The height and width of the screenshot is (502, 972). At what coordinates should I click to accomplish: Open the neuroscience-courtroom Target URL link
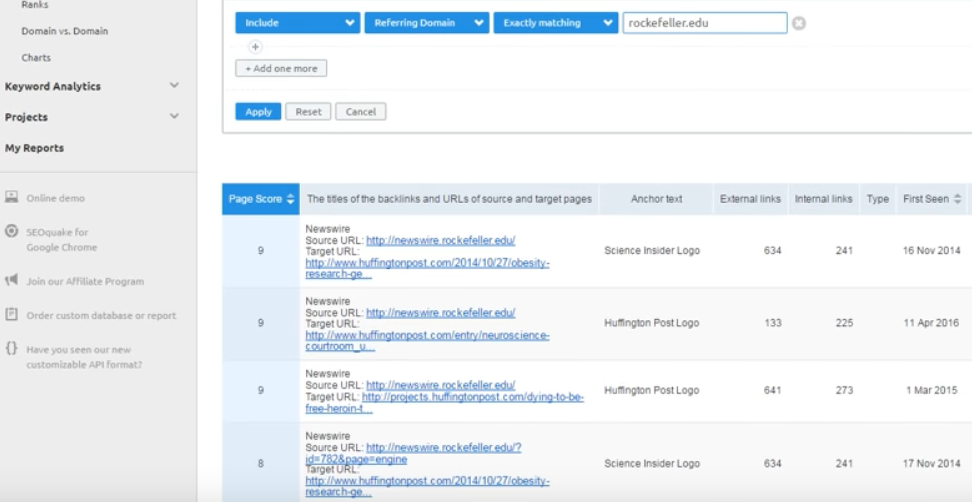(427, 341)
